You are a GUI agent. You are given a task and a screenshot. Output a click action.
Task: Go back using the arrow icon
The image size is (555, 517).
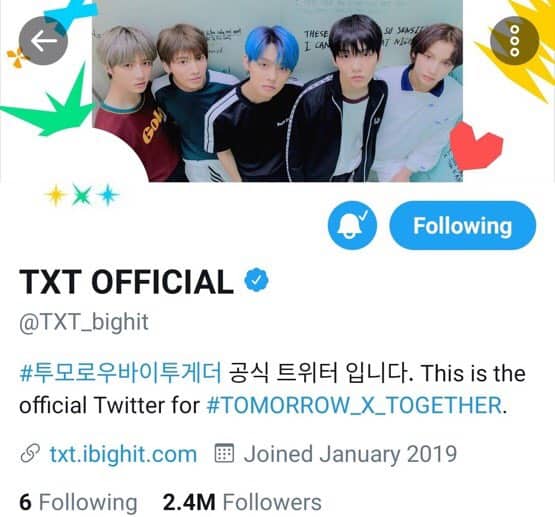(43, 41)
